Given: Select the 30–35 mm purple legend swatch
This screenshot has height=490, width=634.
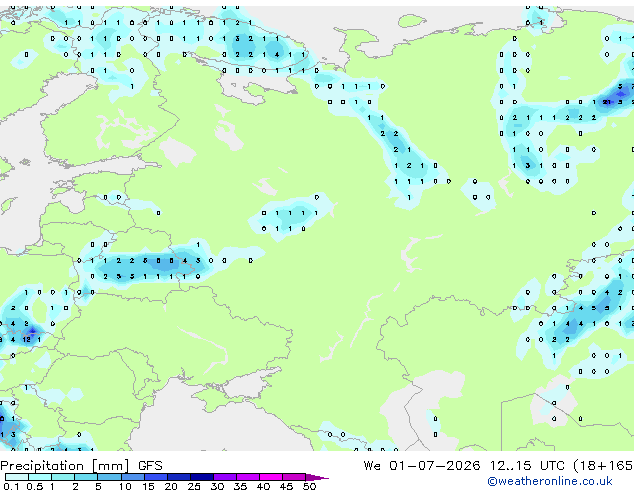Looking at the screenshot, I should click(x=225, y=477).
